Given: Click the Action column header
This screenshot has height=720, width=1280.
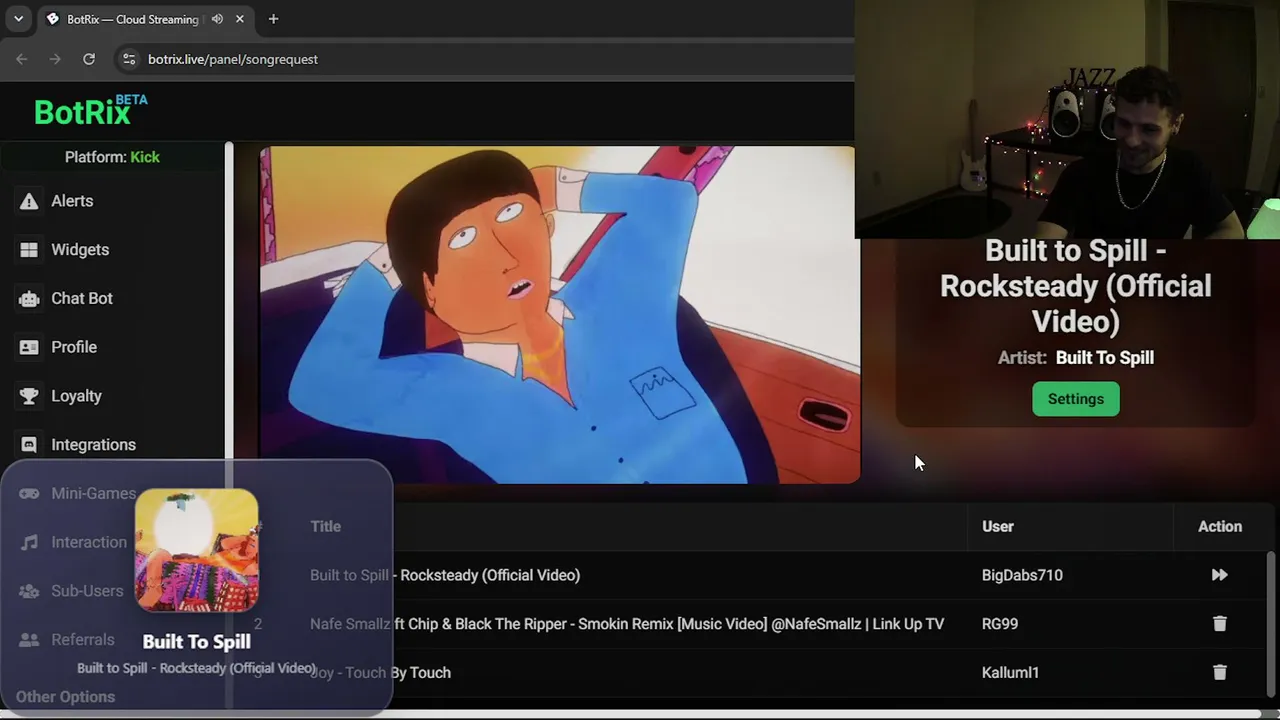Looking at the screenshot, I should point(1220,526).
